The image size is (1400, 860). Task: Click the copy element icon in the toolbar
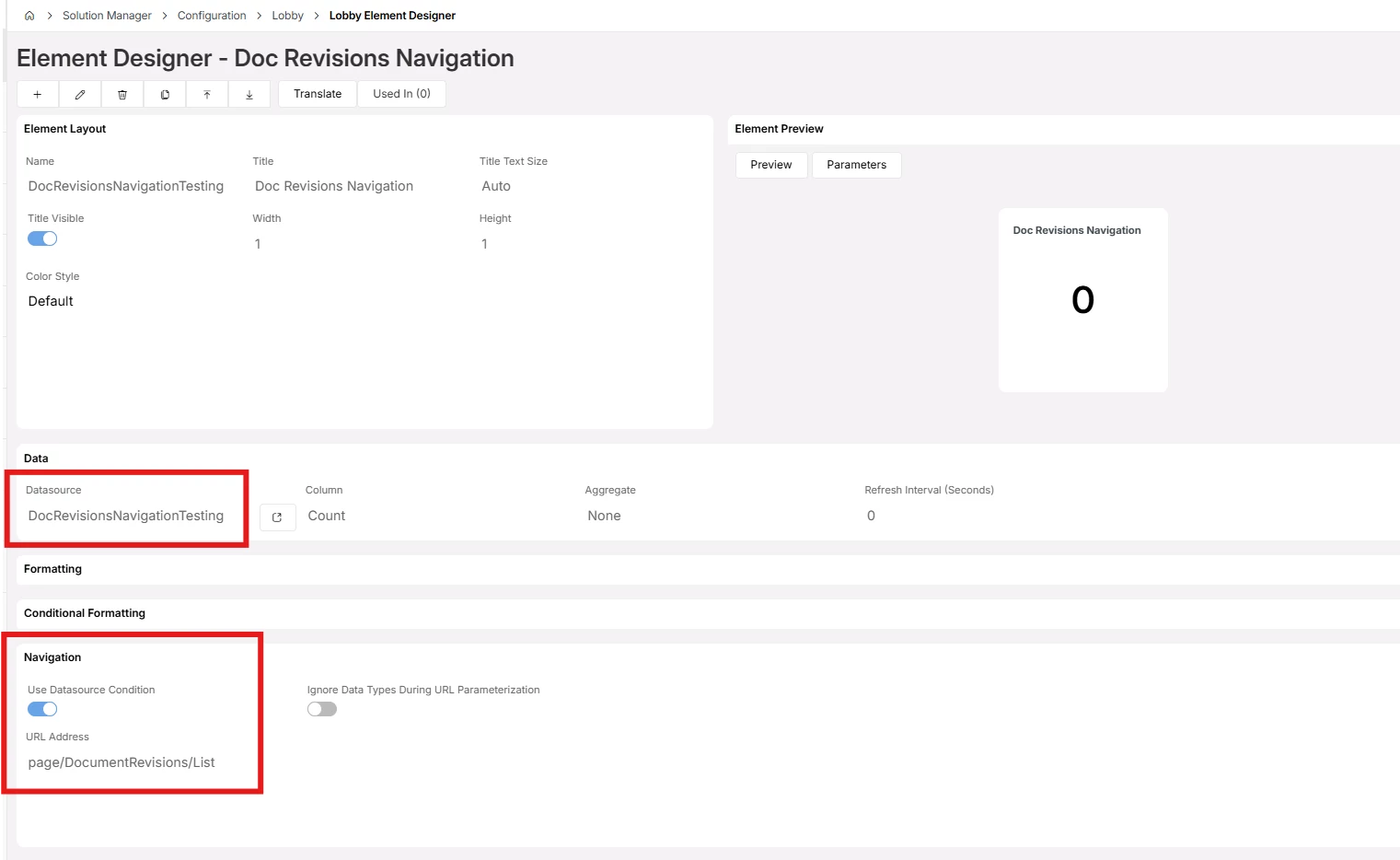pos(165,94)
